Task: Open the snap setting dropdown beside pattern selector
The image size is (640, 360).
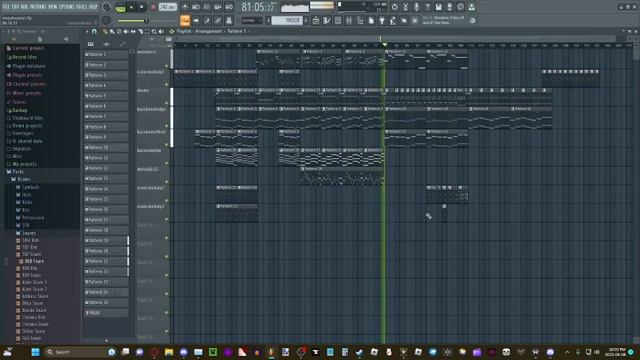Action: 252,20
